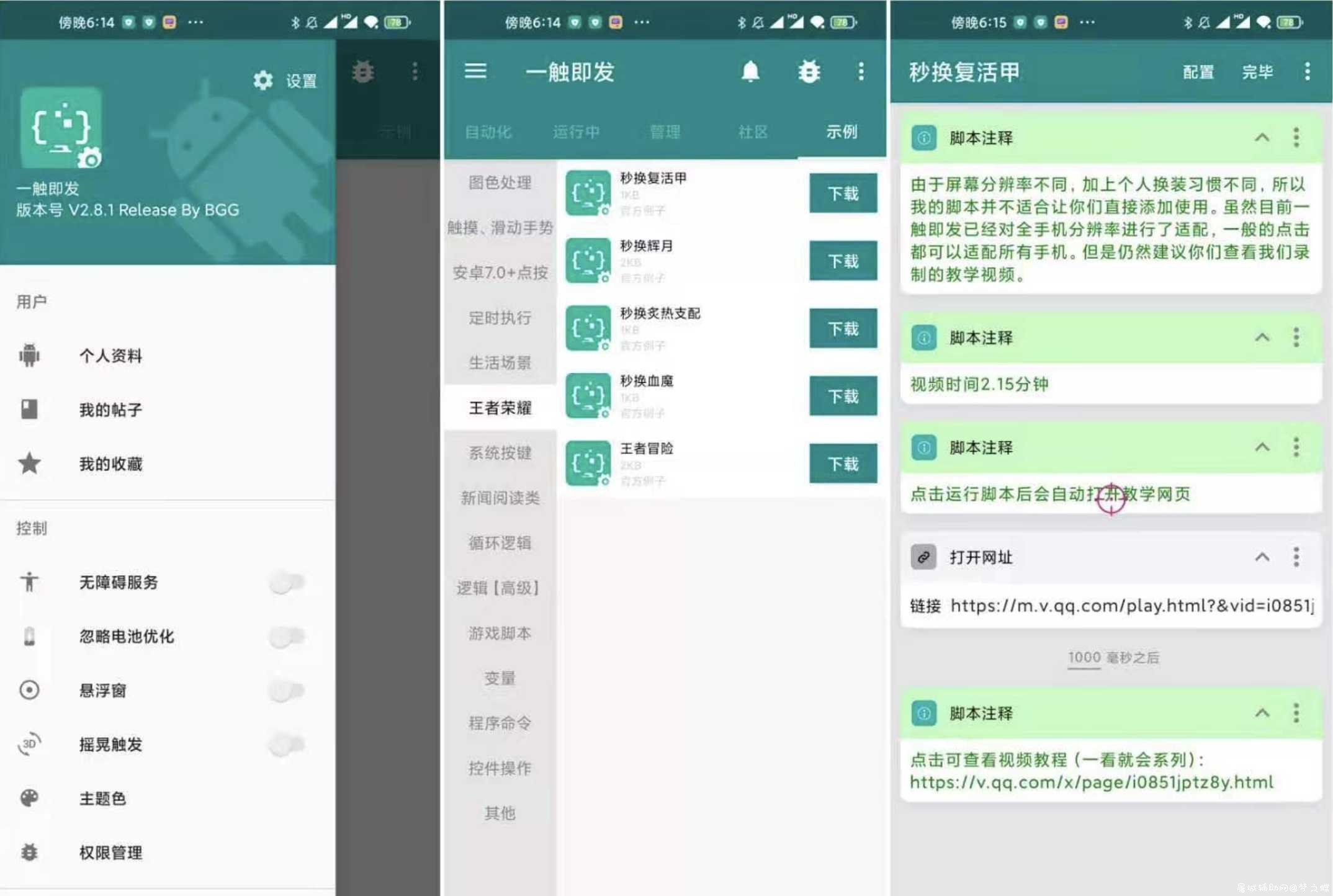Click the 王者冒险 script icon

point(588,464)
